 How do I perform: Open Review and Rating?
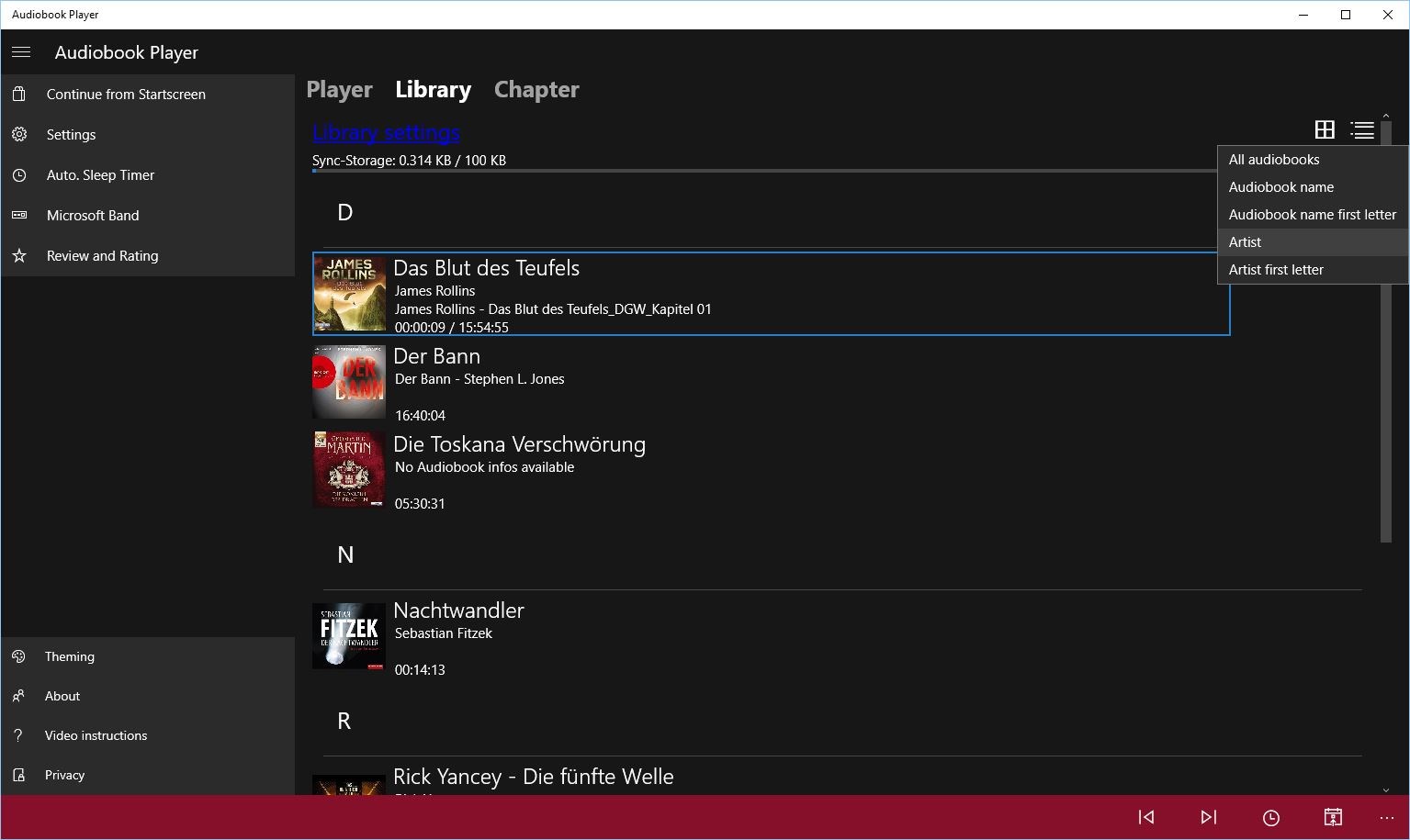pos(102,255)
